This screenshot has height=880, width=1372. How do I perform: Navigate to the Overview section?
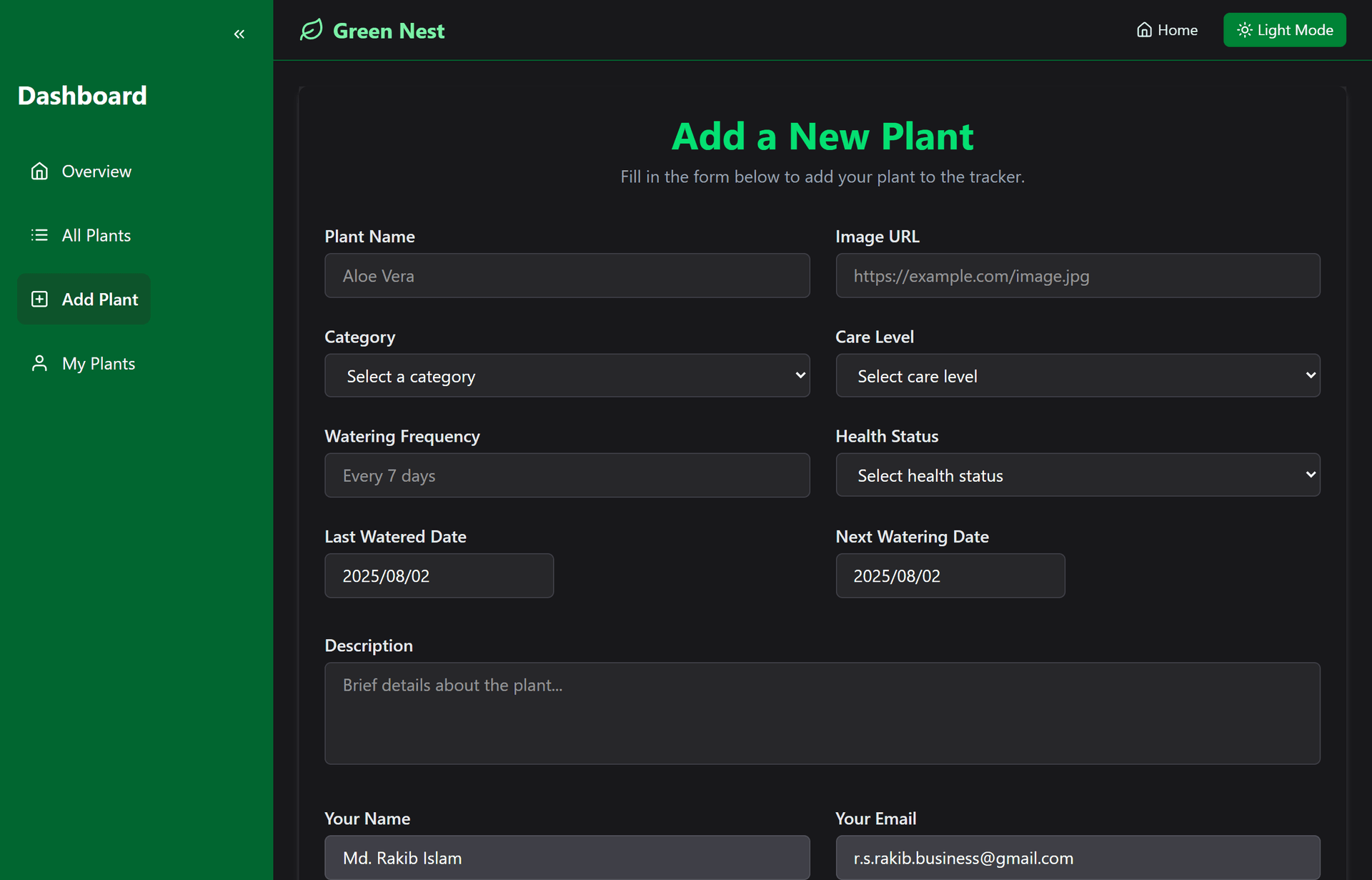coord(96,171)
